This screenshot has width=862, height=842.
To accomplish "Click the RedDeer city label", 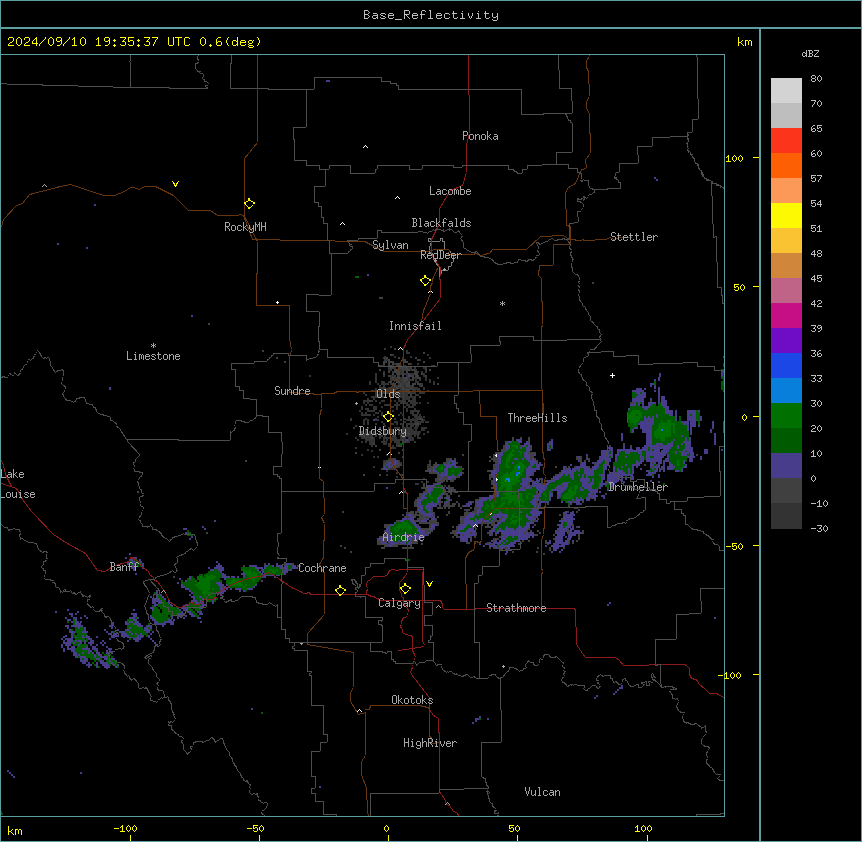I will (440, 255).
